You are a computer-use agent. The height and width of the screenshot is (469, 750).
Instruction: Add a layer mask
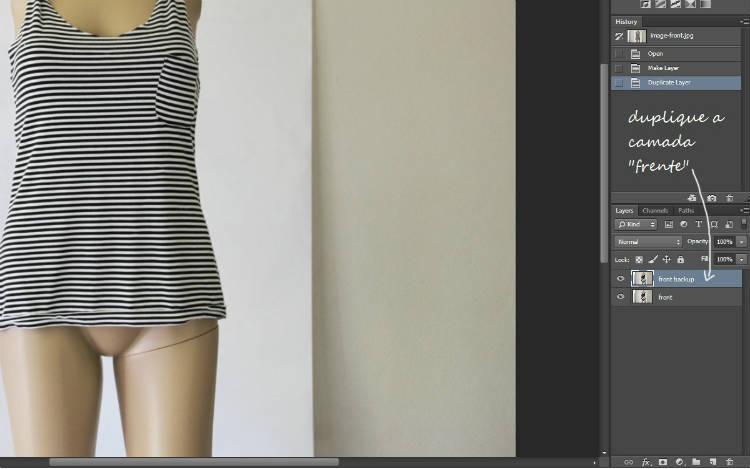click(x=662, y=462)
